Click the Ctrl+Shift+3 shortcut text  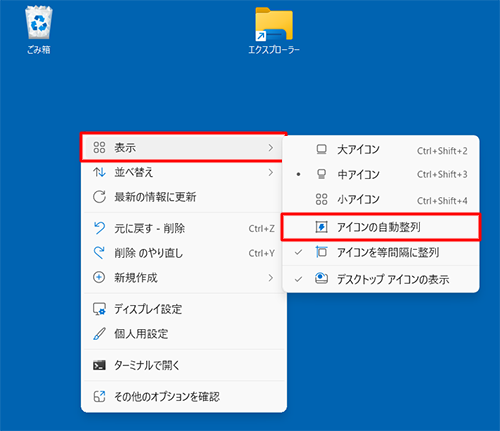point(442,174)
